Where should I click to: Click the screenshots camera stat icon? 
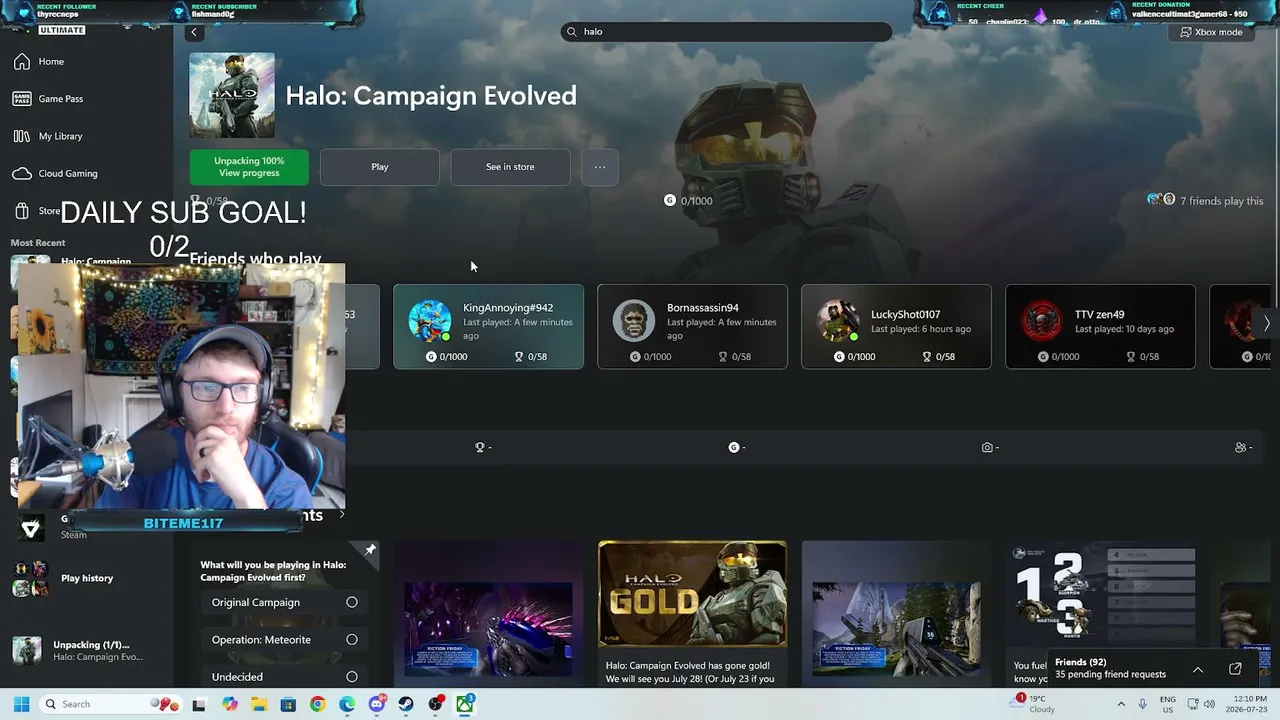[987, 448]
